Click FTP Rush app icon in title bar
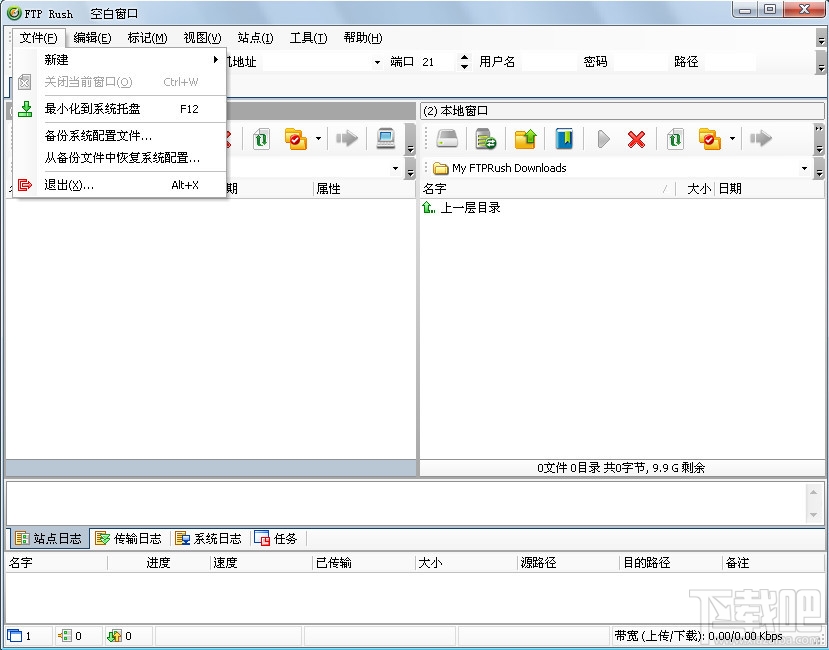This screenshot has height=650, width=829. point(14,13)
